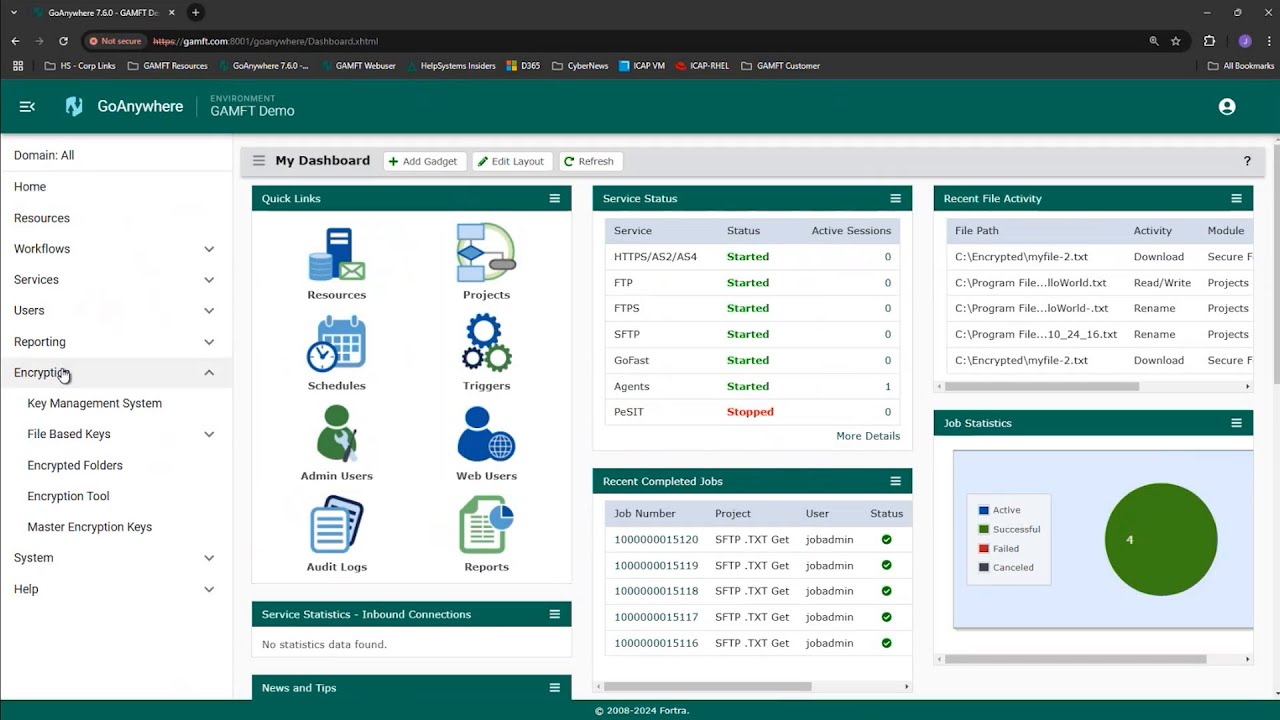The image size is (1280, 720).
Task: Click the green Successful pie chart
Action: (1161, 540)
